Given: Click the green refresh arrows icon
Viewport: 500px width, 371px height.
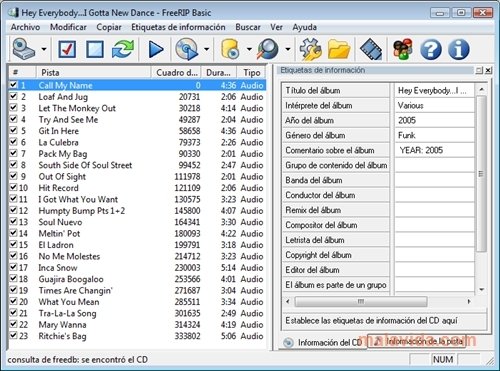Looking at the screenshot, I should [x=123, y=49].
